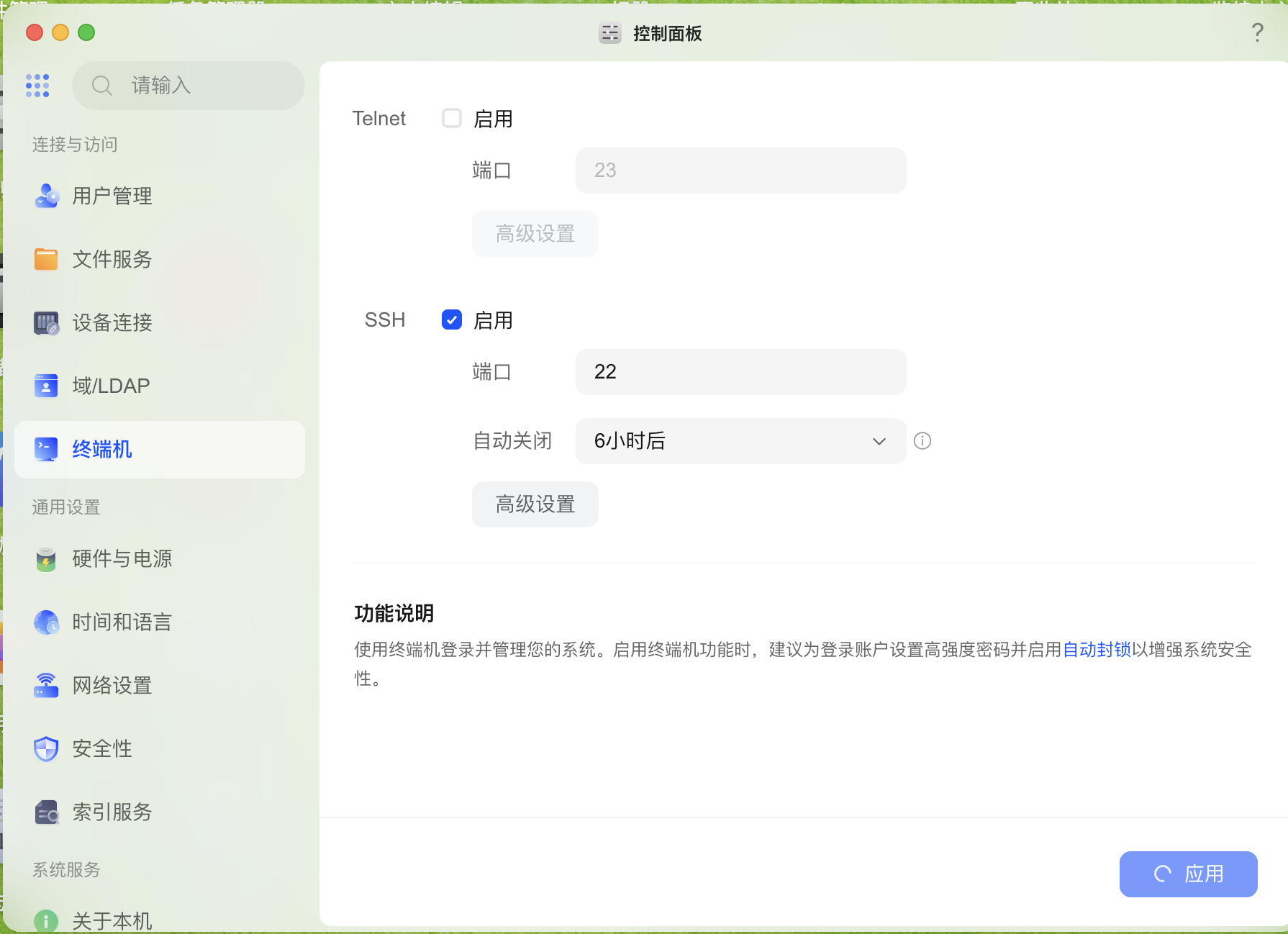Open 文件服务 section
The width and height of the screenshot is (1288, 934).
[160, 259]
